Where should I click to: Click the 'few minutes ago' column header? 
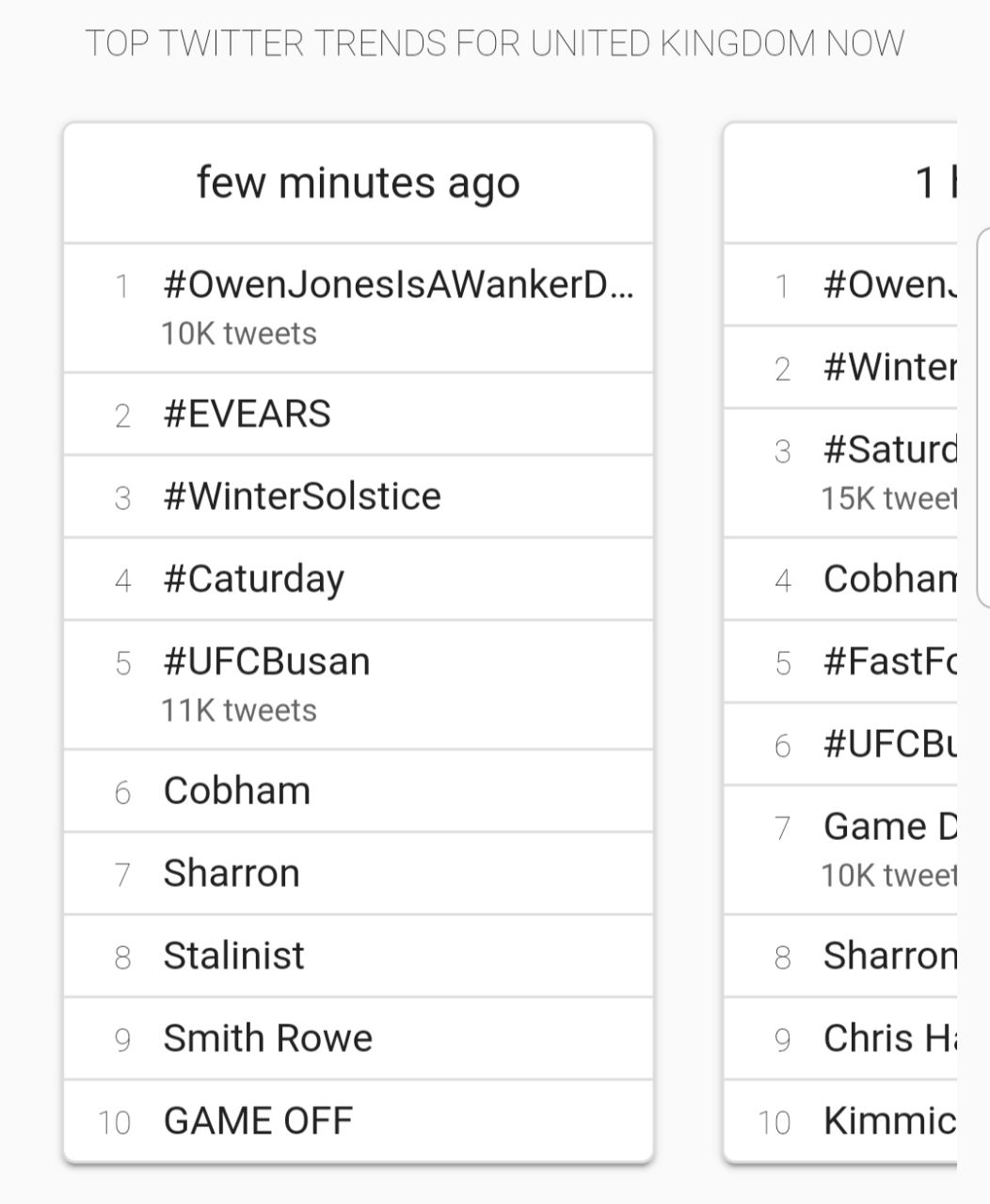358,182
